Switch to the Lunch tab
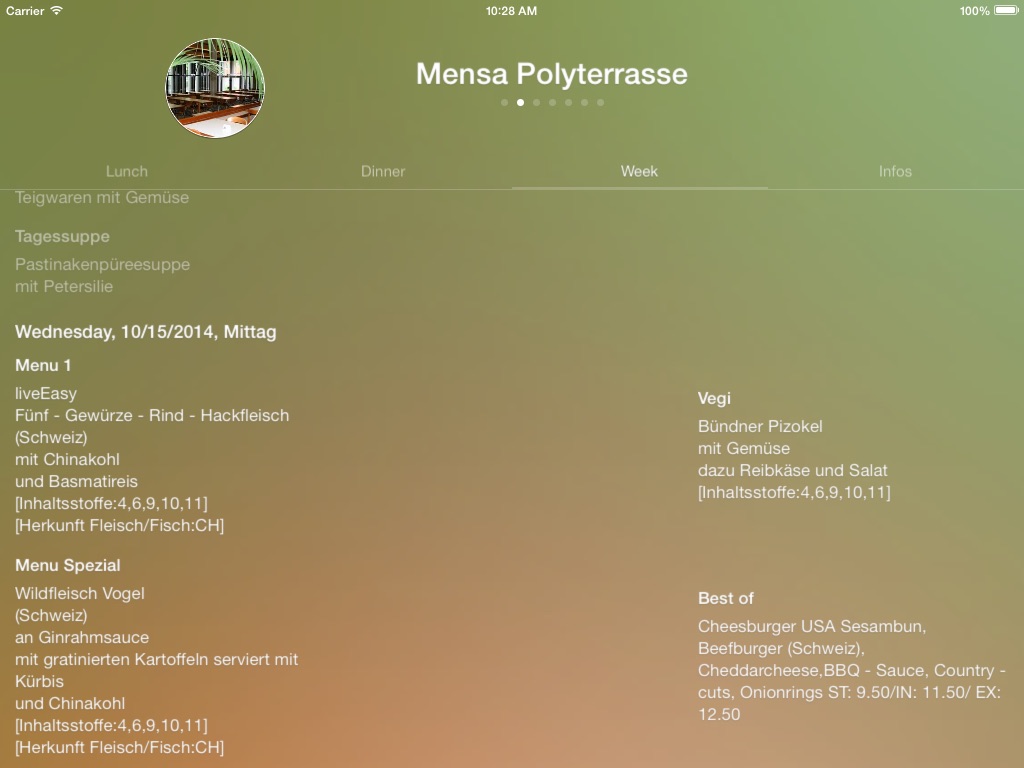Image resolution: width=1024 pixels, height=768 pixels. click(127, 171)
